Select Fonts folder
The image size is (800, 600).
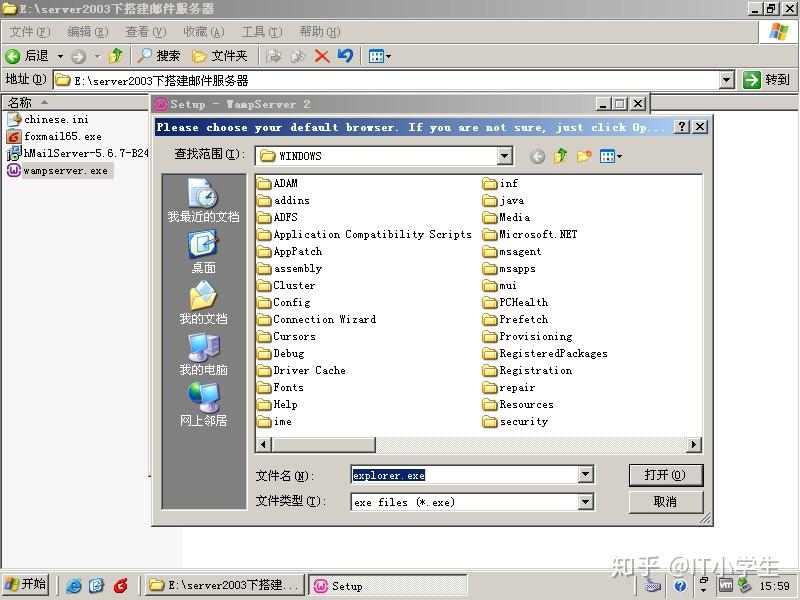281,387
